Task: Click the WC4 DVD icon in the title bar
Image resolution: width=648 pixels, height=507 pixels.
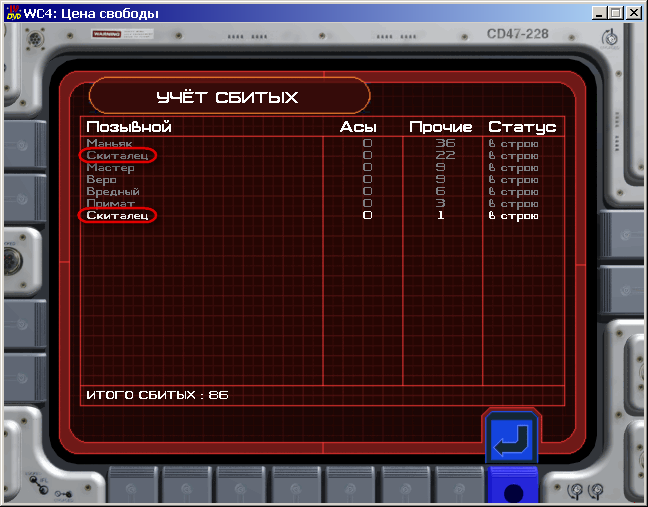Action: click(x=14, y=13)
